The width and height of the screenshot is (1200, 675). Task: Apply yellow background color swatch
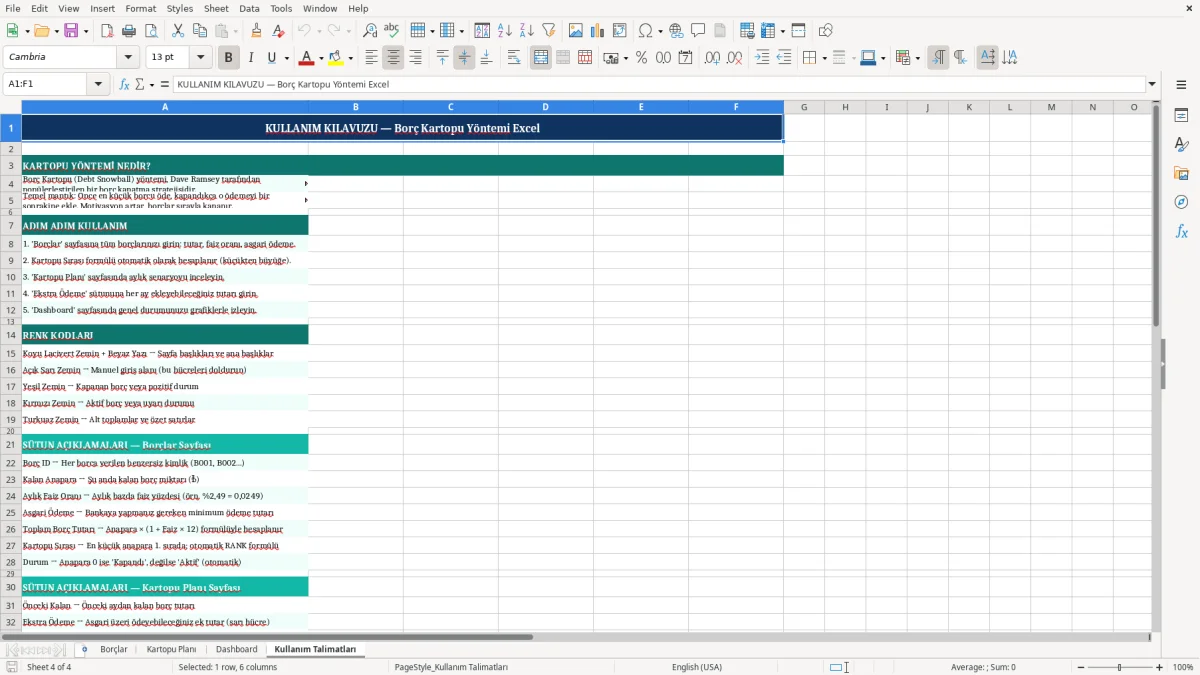coord(336,58)
